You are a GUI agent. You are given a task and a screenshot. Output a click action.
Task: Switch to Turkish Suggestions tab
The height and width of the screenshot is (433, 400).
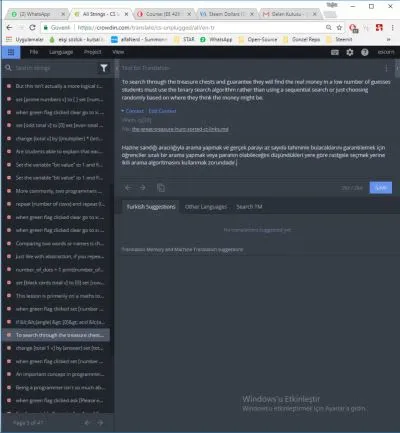(x=151, y=207)
